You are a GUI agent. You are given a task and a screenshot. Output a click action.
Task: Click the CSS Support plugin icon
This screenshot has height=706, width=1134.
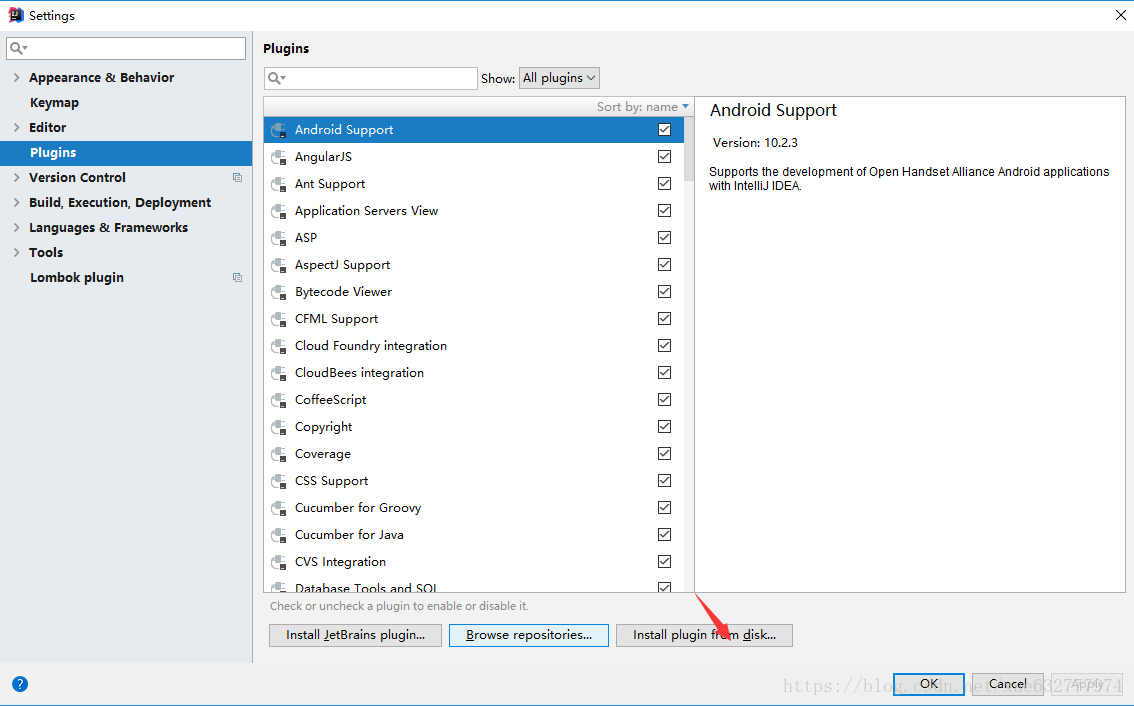[x=278, y=481]
